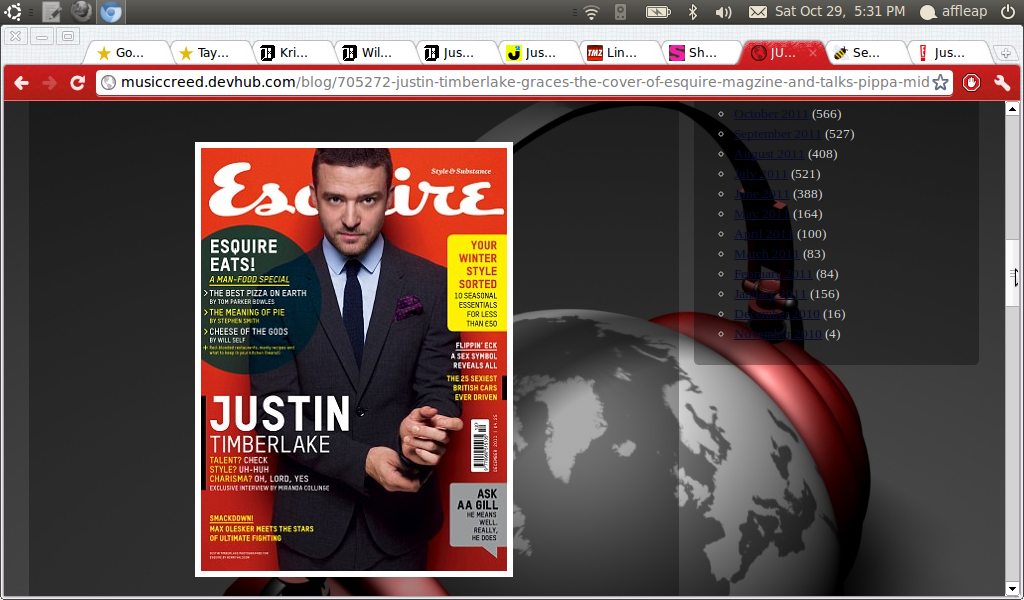This screenshot has height=600, width=1024.
Task: Open the December 2010 archive link
Action: 776,314
